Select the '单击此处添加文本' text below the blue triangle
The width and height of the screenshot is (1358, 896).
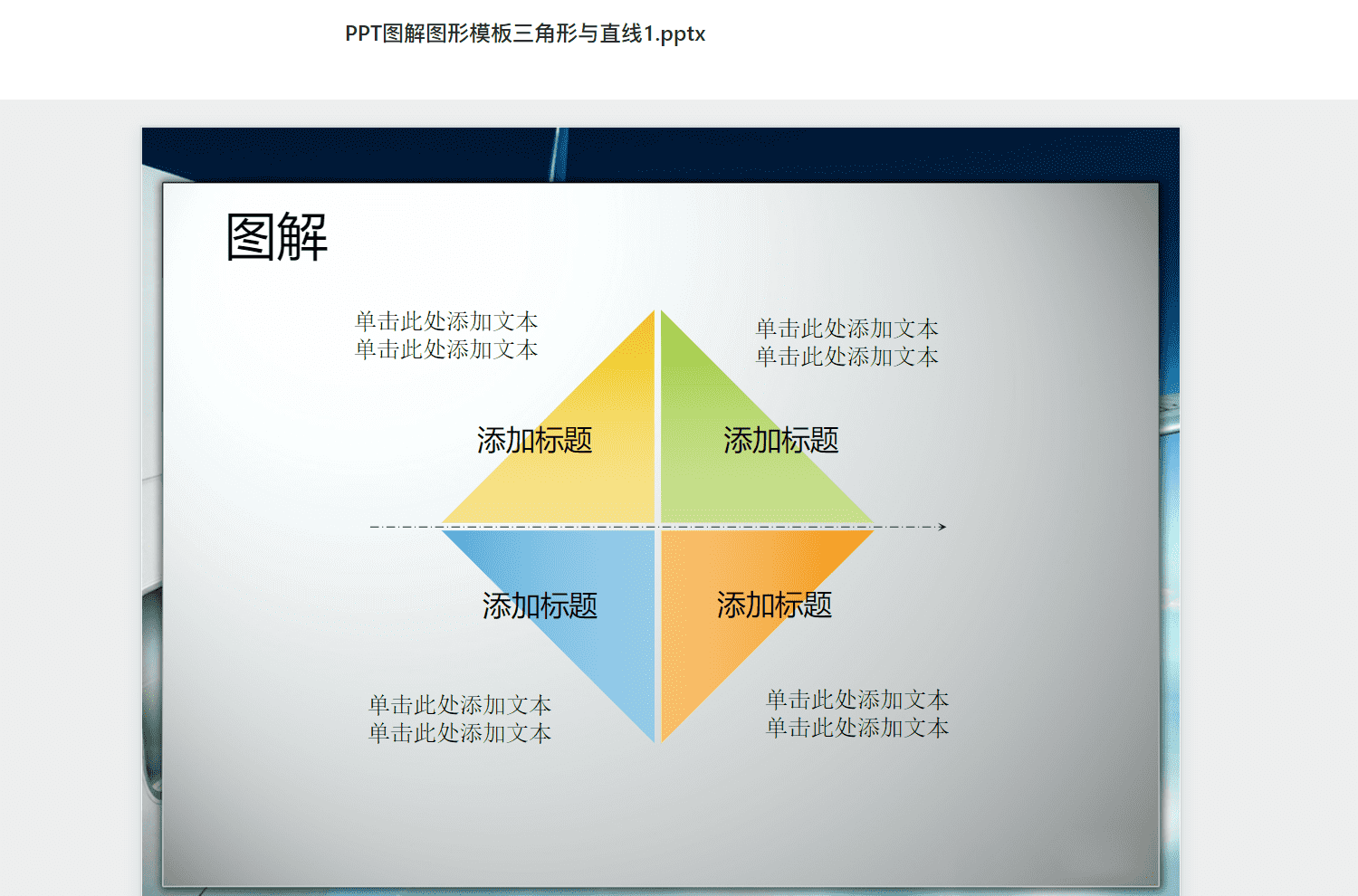[x=460, y=719]
